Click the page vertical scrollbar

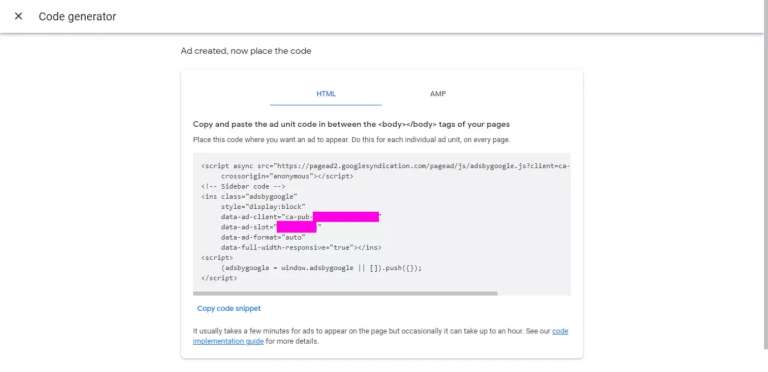(765, 174)
